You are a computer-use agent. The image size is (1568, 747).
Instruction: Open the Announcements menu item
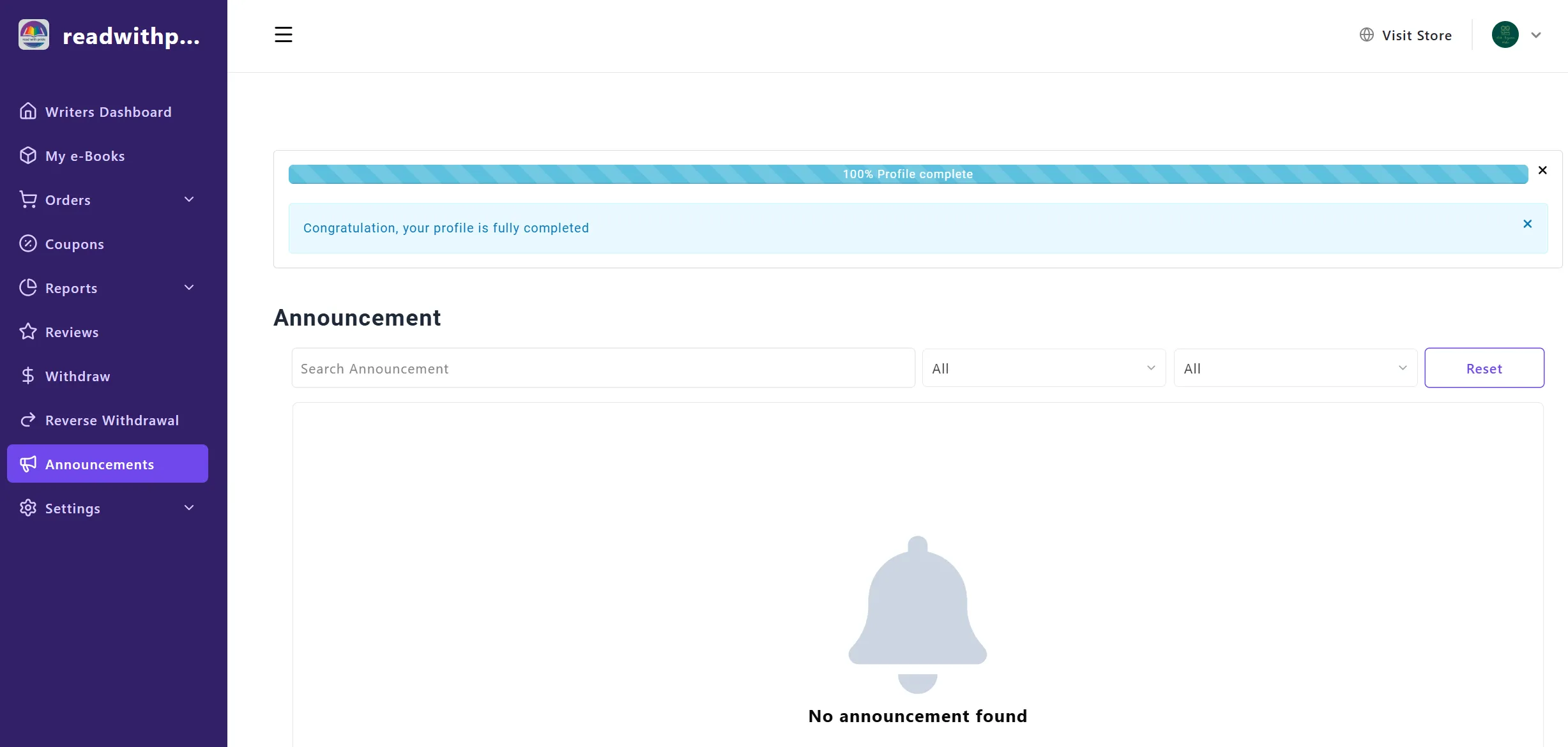(x=107, y=464)
